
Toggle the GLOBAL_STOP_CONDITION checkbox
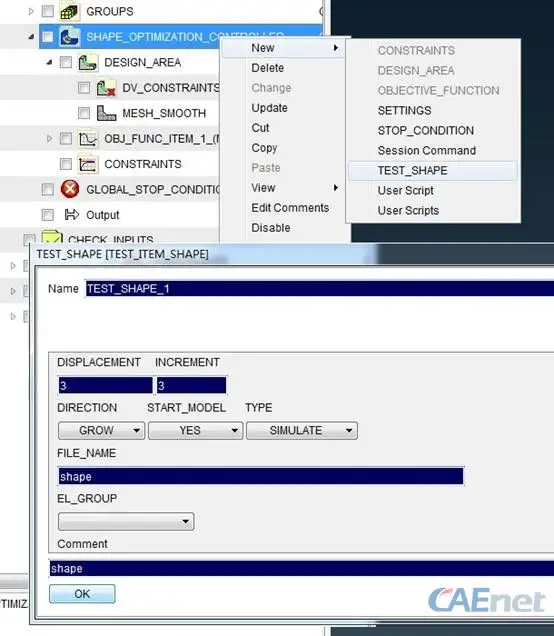coord(47,189)
